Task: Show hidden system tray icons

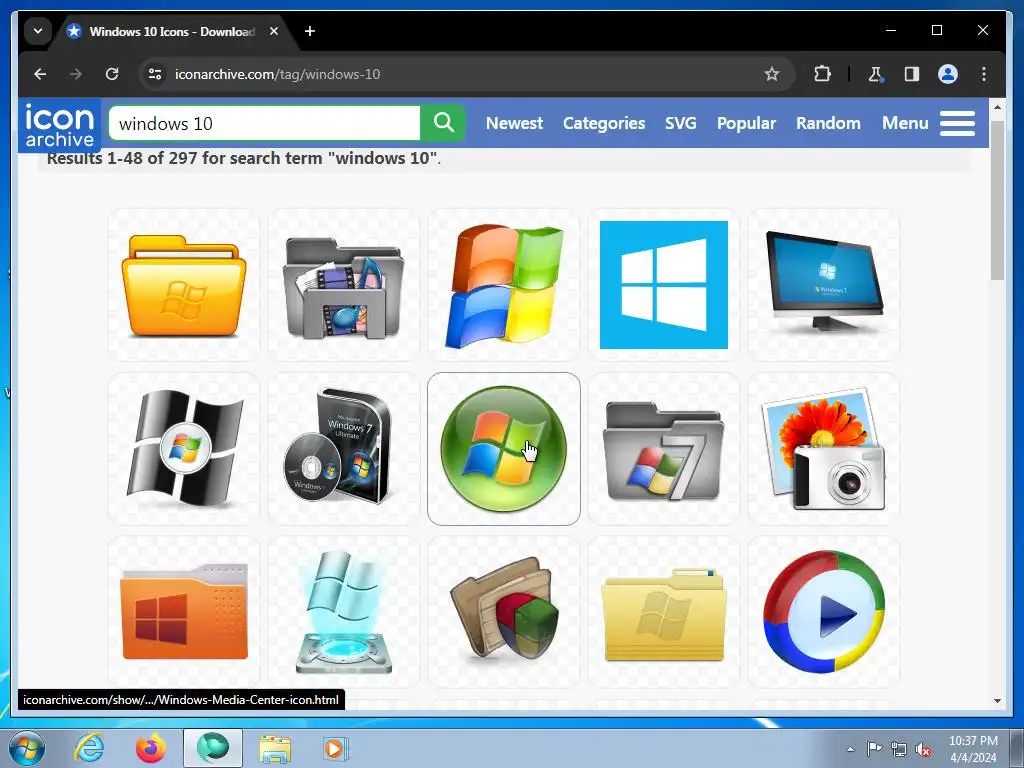Action: pos(850,749)
